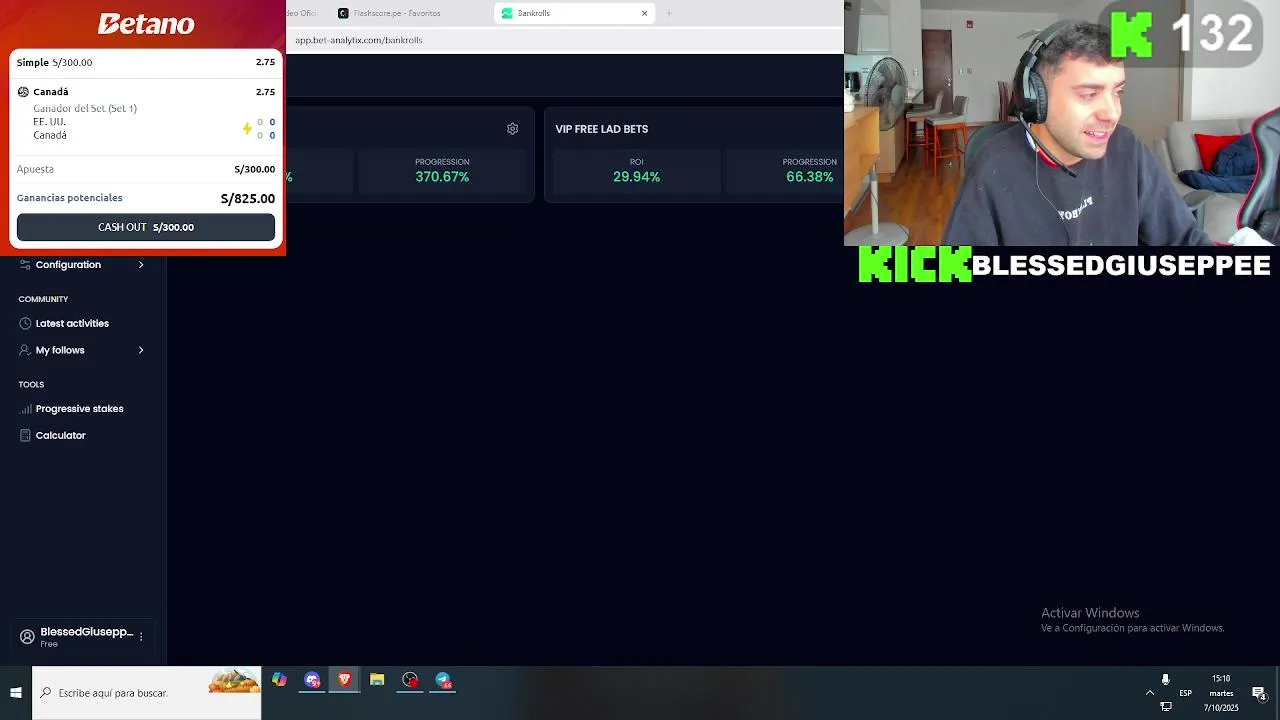Click the Simple S/300.00 bet header

click(146, 62)
